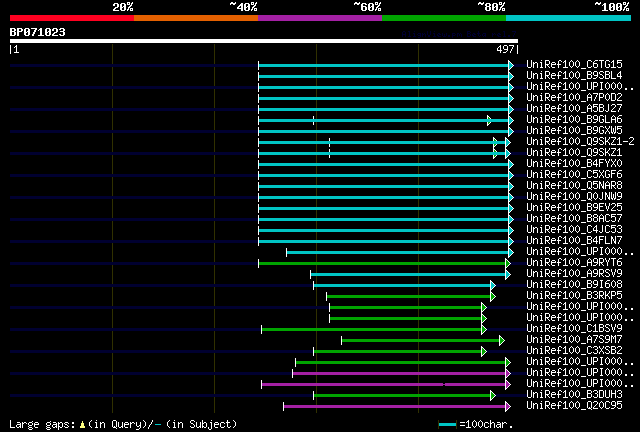Click the green alignment bar for C3XSB2
Screen dimensions: 640x432
[398, 352]
